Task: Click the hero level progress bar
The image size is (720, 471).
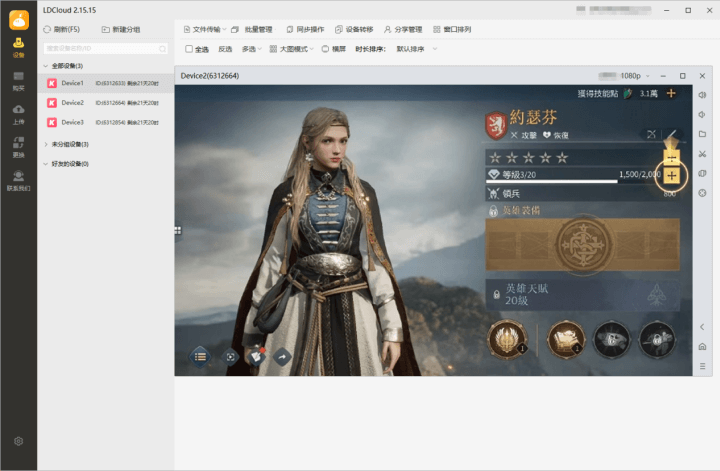Action: tap(551, 182)
